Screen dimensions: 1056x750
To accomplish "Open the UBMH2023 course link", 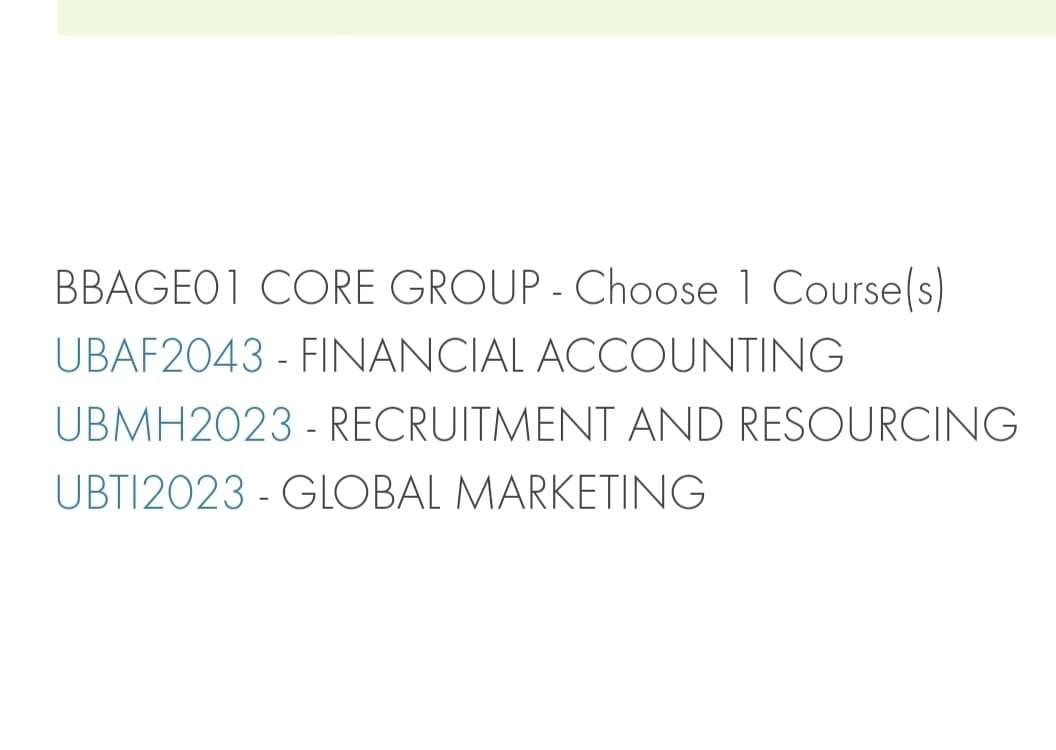I will [174, 425].
